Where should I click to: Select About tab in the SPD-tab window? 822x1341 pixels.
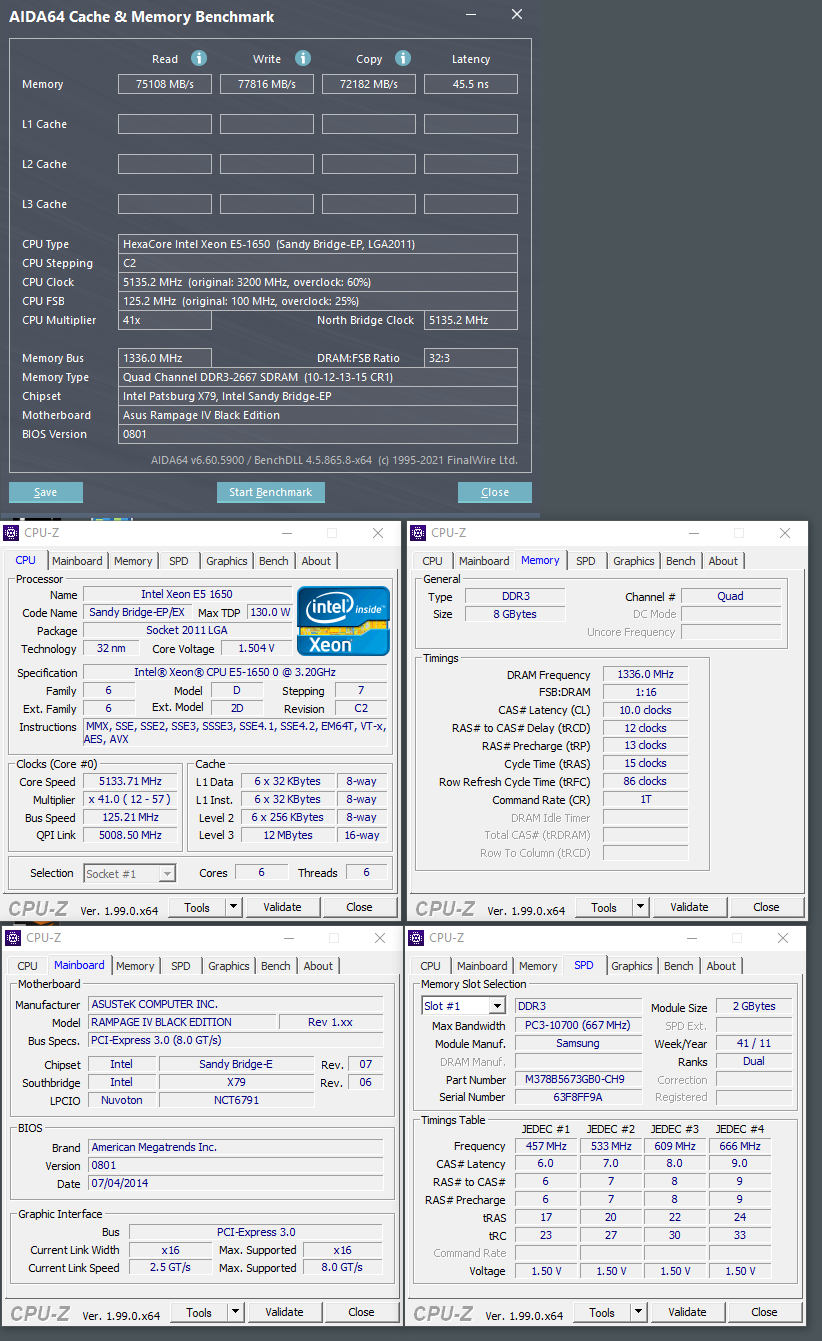[x=721, y=966]
